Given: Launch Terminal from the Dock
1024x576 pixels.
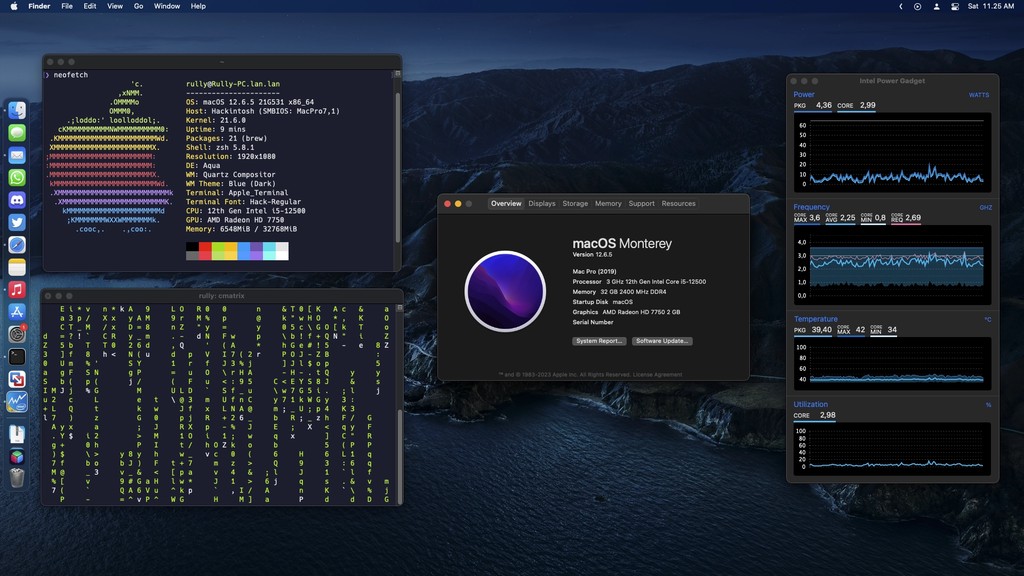Looking at the screenshot, I should point(17,357).
